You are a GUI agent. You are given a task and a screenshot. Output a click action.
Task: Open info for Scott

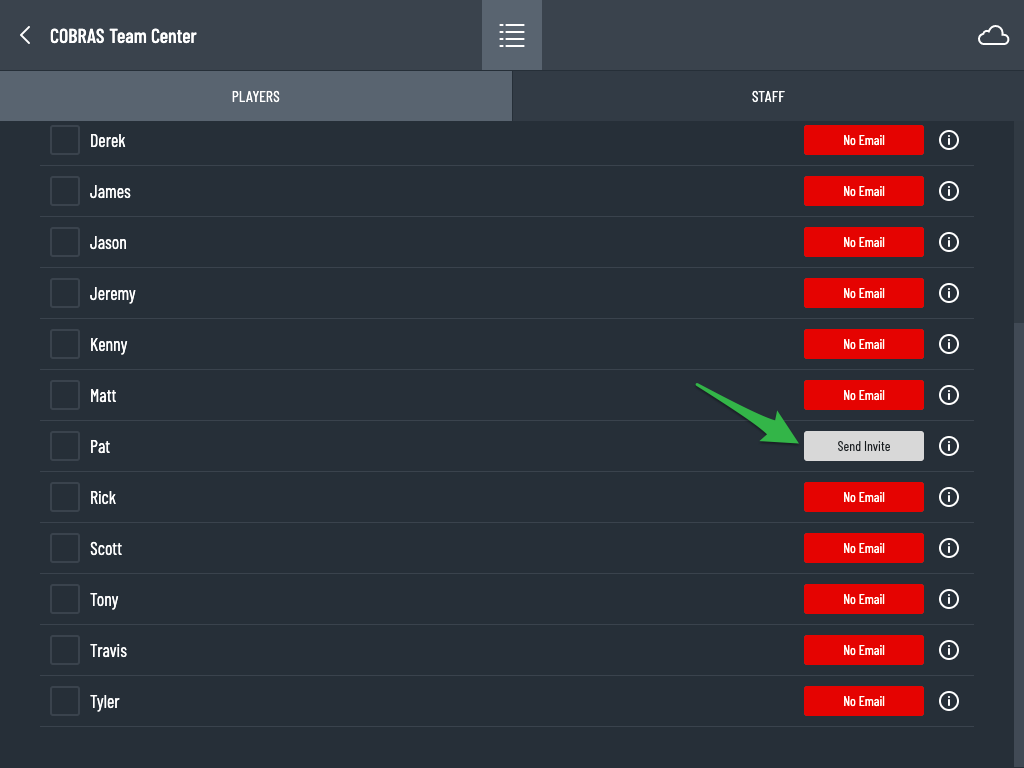pyautogui.click(x=949, y=548)
